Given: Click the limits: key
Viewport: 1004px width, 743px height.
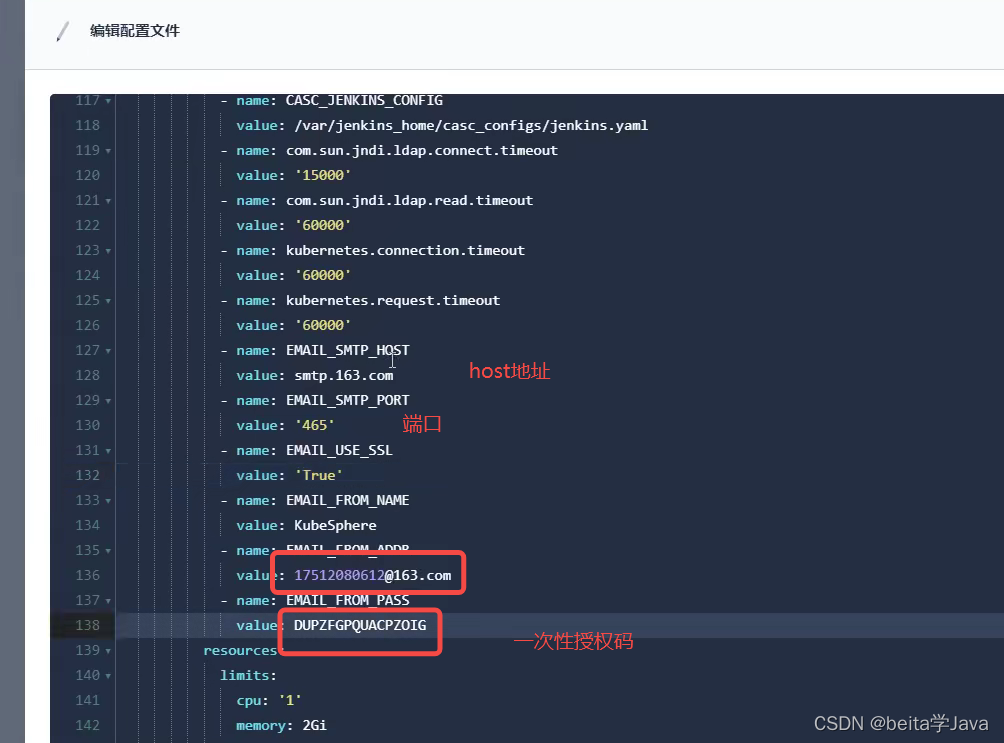Looking at the screenshot, I should (x=248, y=675).
